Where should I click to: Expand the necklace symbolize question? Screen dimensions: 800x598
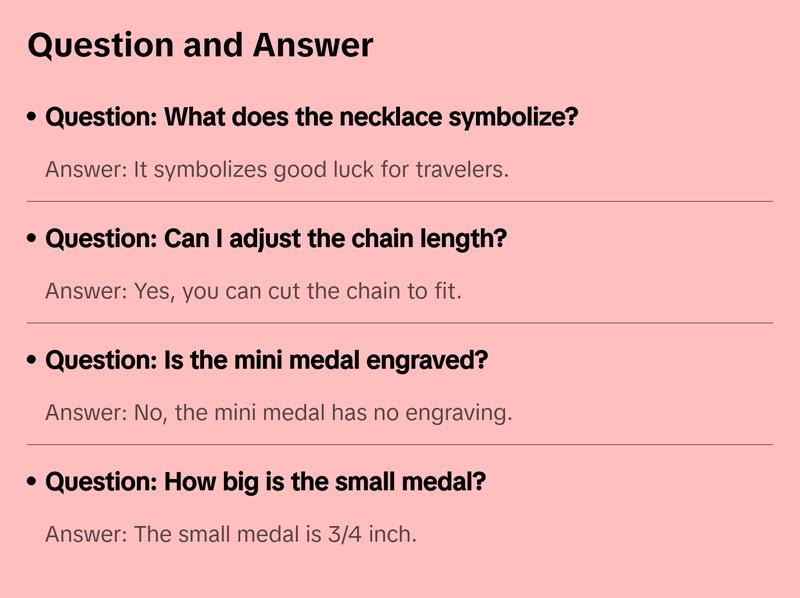[x=312, y=118]
